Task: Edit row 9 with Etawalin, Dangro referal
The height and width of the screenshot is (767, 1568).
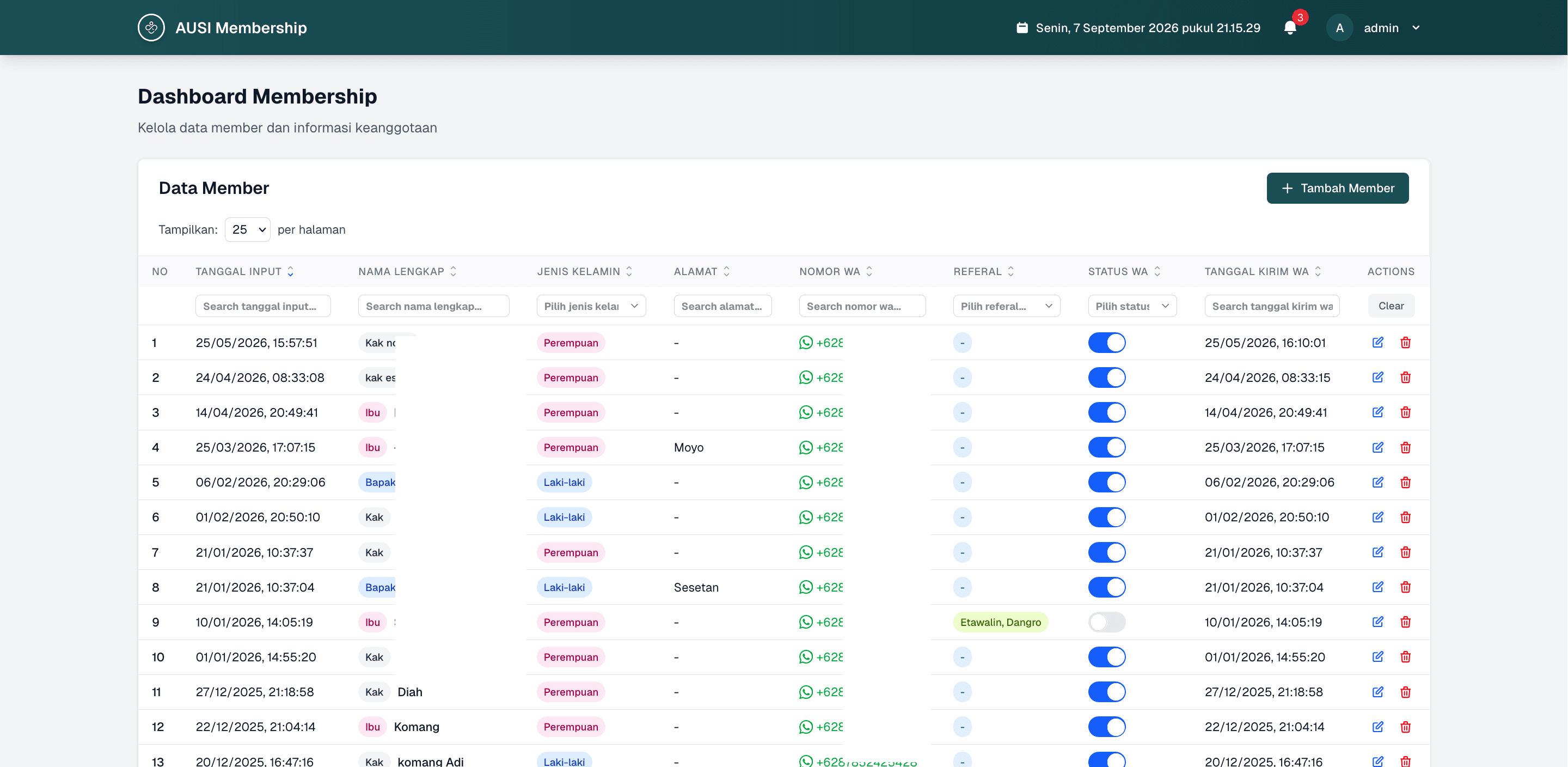Action: (x=1377, y=622)
